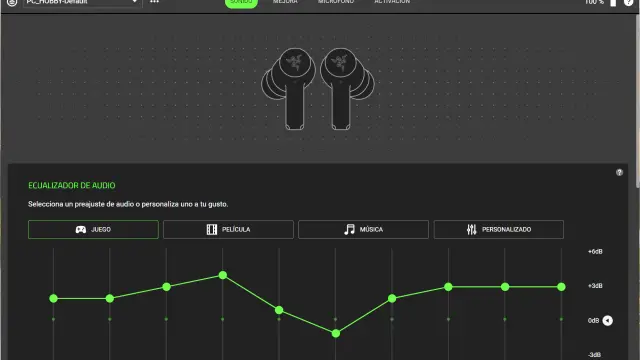Click the 0dB scale label

click(x=593, y=320)
